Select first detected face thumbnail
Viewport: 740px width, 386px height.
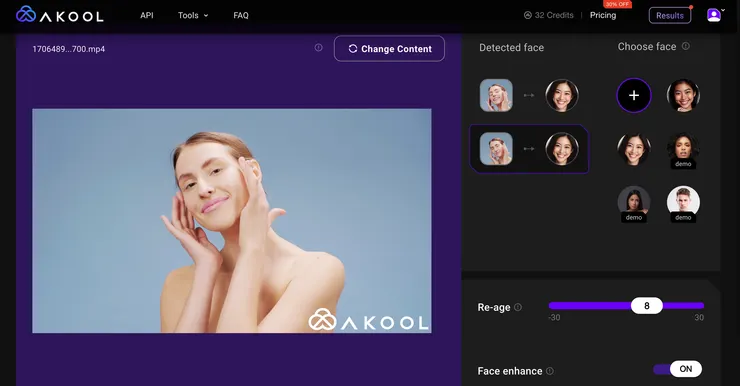pos(496,95)
